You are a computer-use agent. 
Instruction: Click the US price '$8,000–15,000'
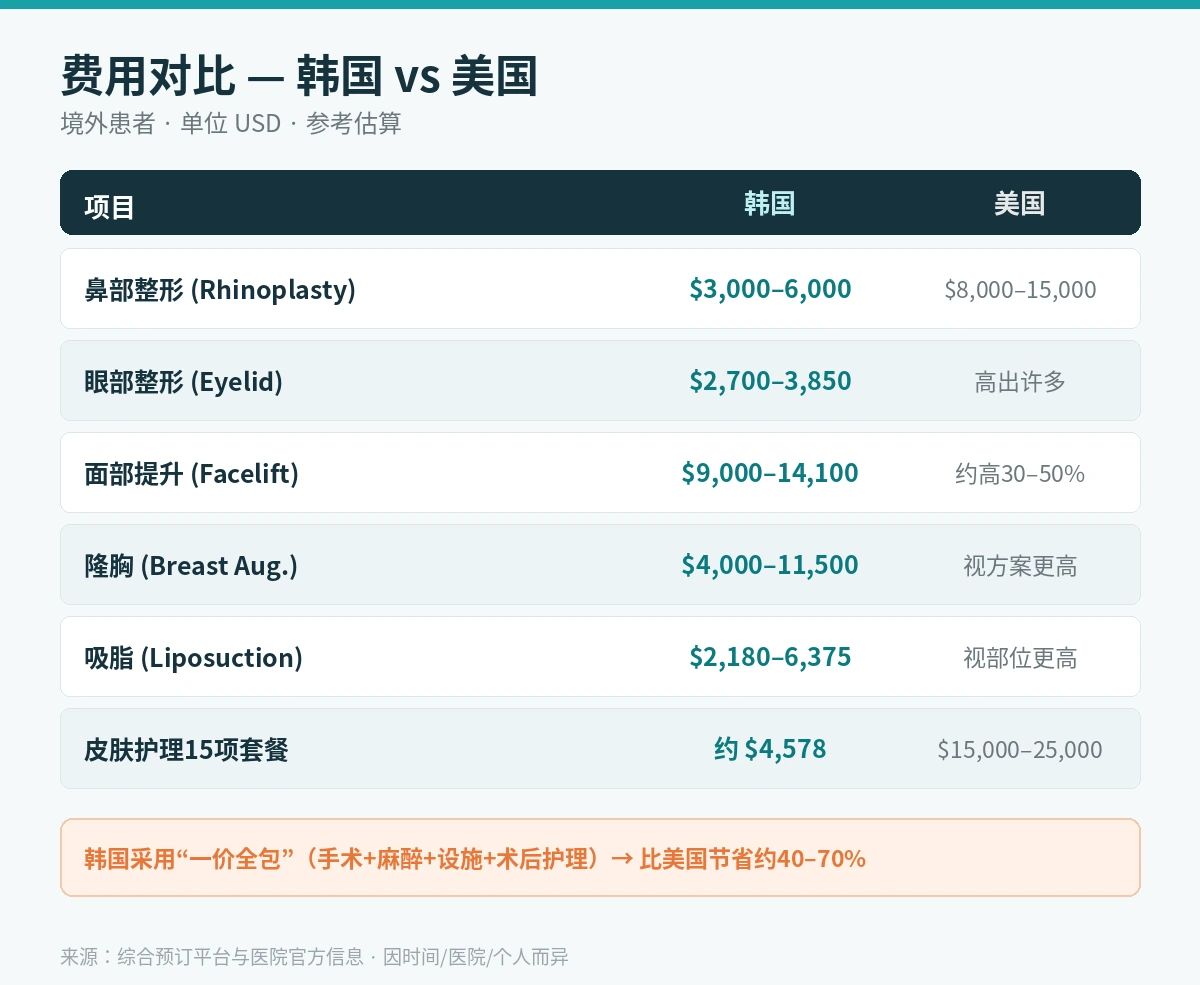(1020, 290)
